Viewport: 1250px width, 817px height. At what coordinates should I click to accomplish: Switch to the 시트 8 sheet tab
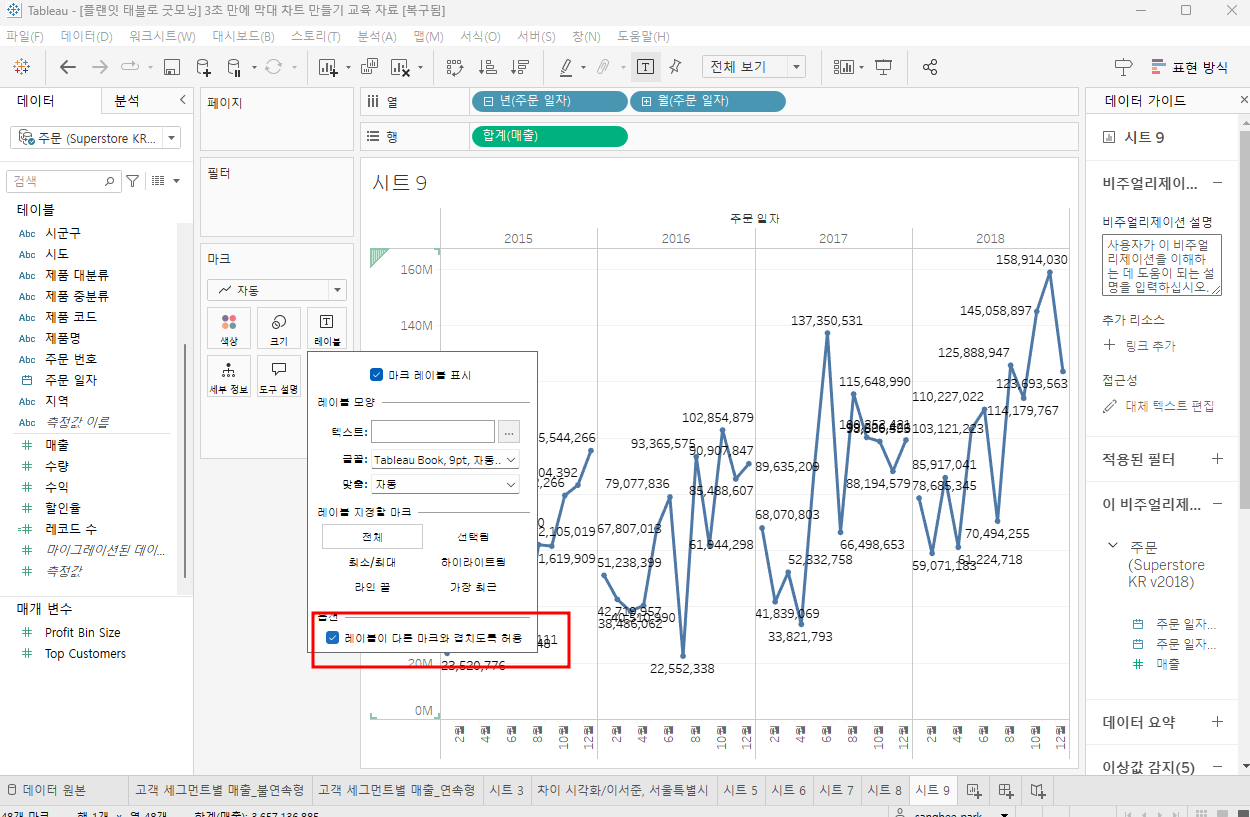click(884, 790)
